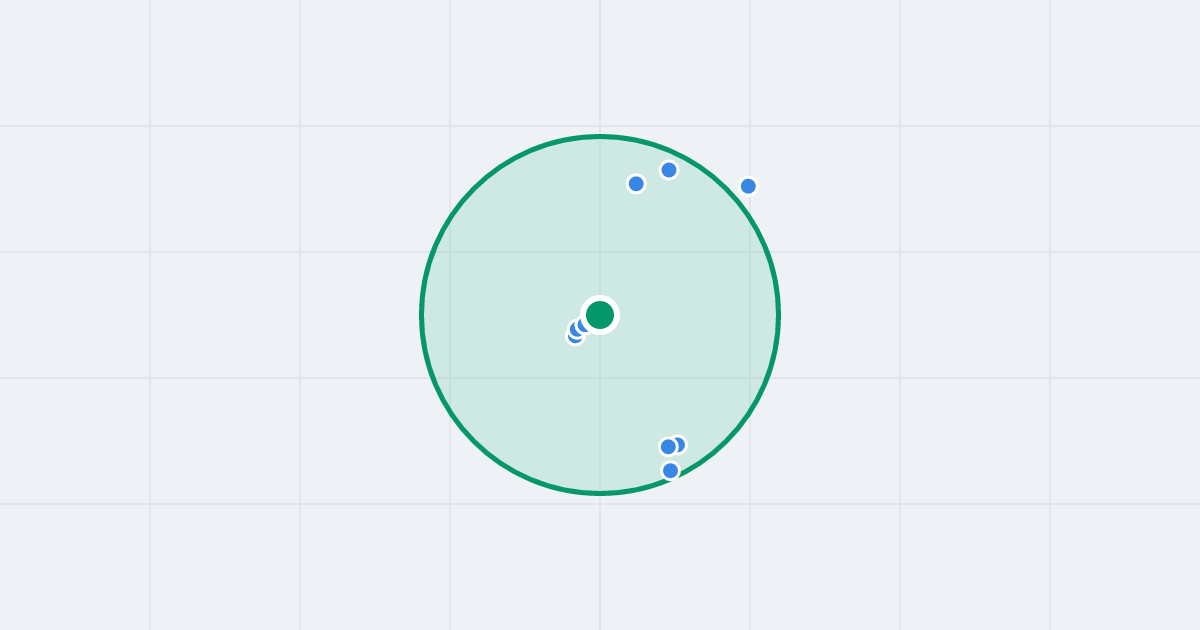Click the circle outline at its rightmost edge
This screenshot has height=630, width=1200.
tap(778, 315)
